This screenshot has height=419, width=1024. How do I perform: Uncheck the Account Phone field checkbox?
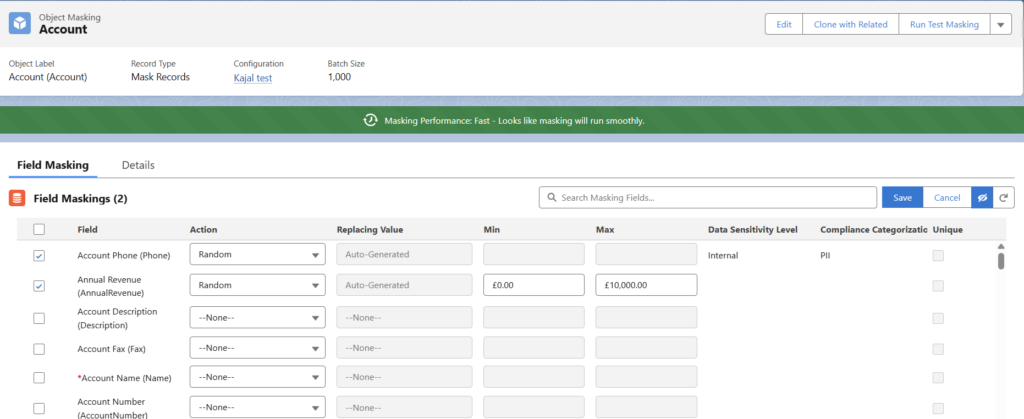[39, 255]
